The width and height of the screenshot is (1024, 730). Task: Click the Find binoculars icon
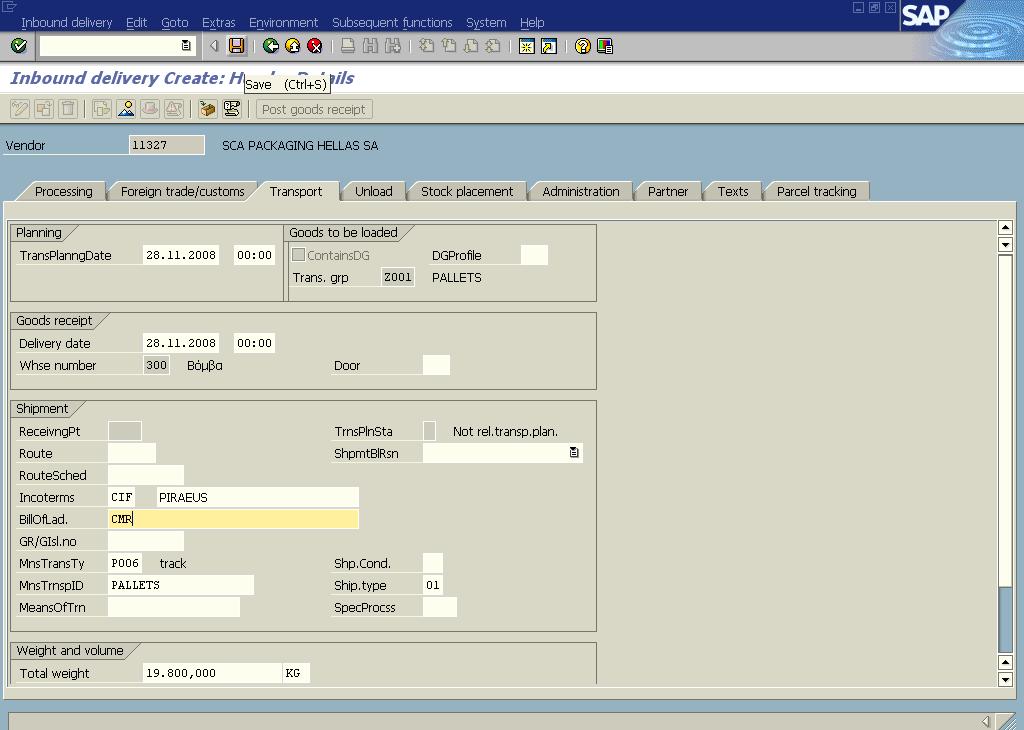[370, 46]
